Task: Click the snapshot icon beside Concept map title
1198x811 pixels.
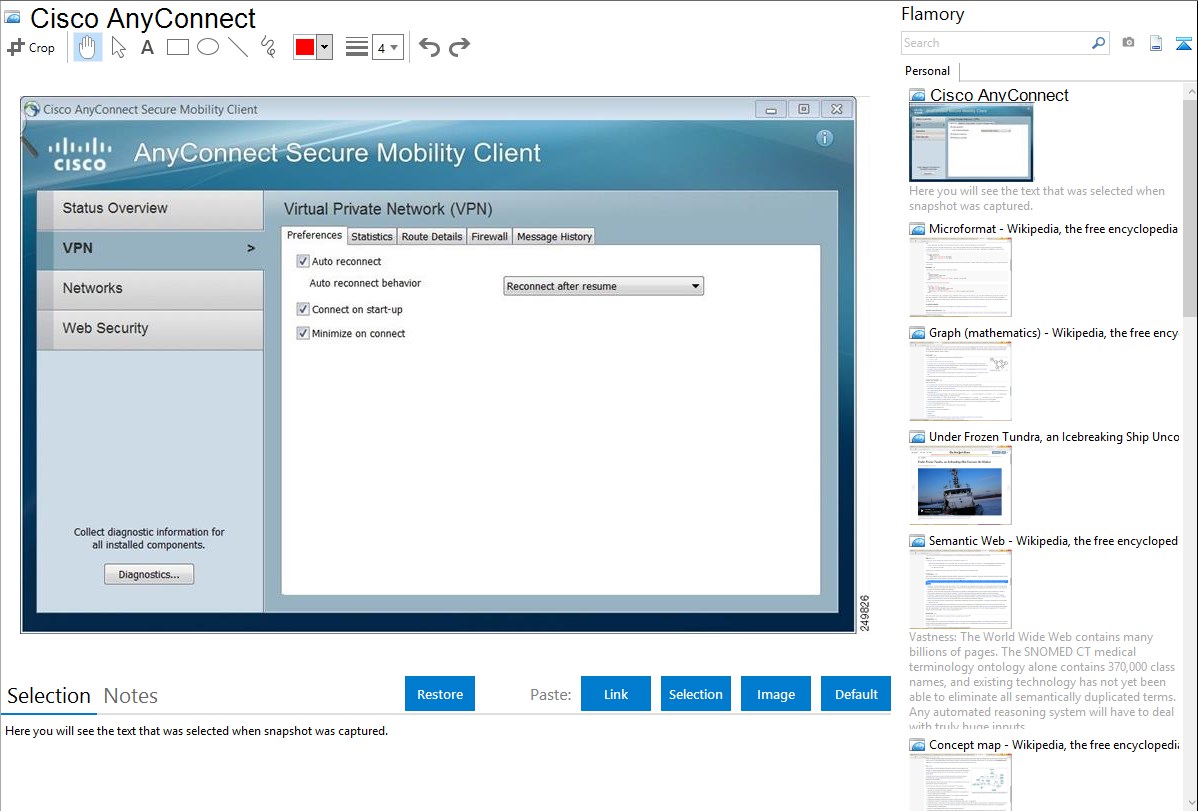Action: (x=917, y=744)
